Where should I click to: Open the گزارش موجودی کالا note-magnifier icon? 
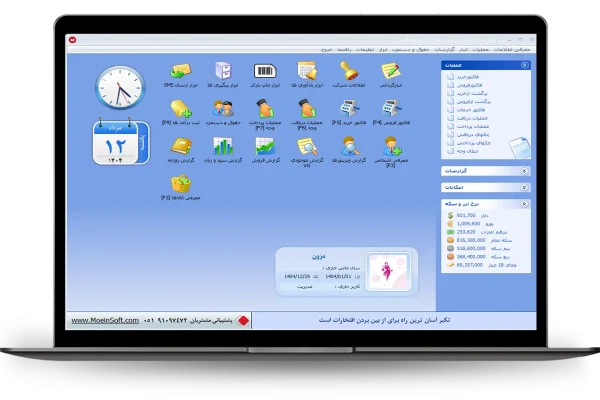[x=307, y=146]
